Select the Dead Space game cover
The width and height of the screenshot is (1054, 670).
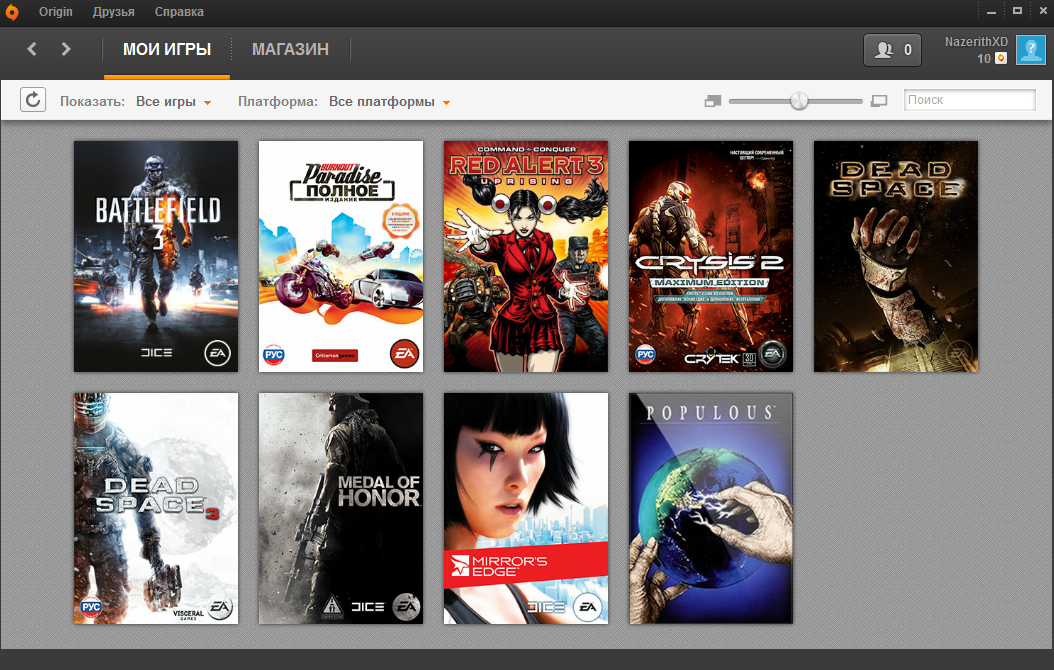click(x=896, y=256)
